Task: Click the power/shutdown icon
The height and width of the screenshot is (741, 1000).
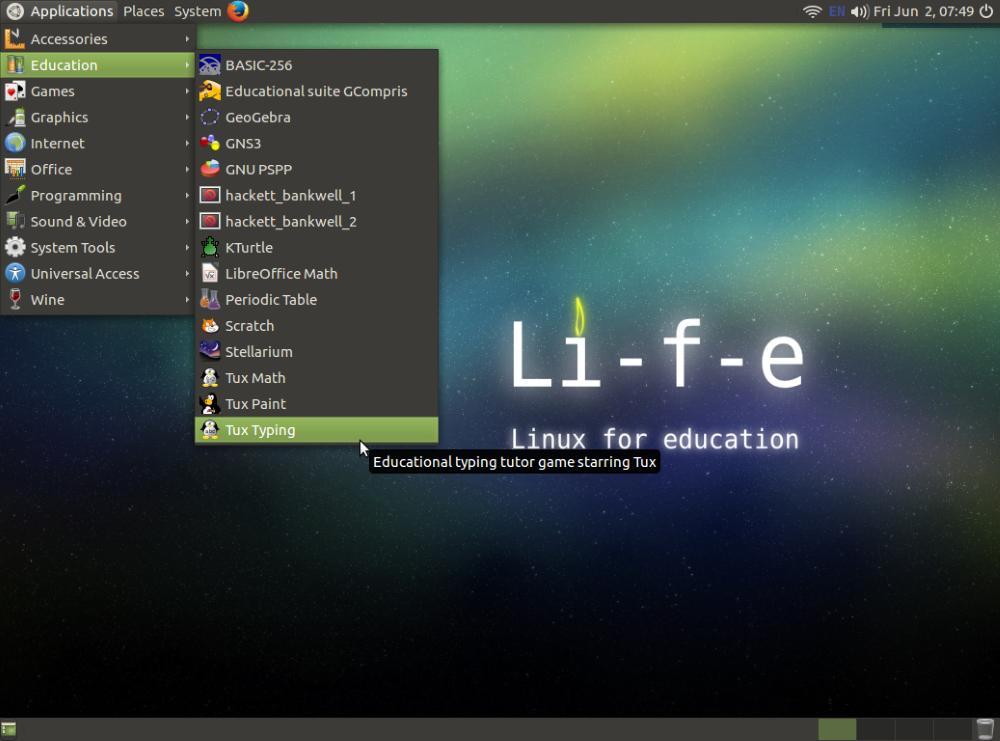Action: (986, 11)
